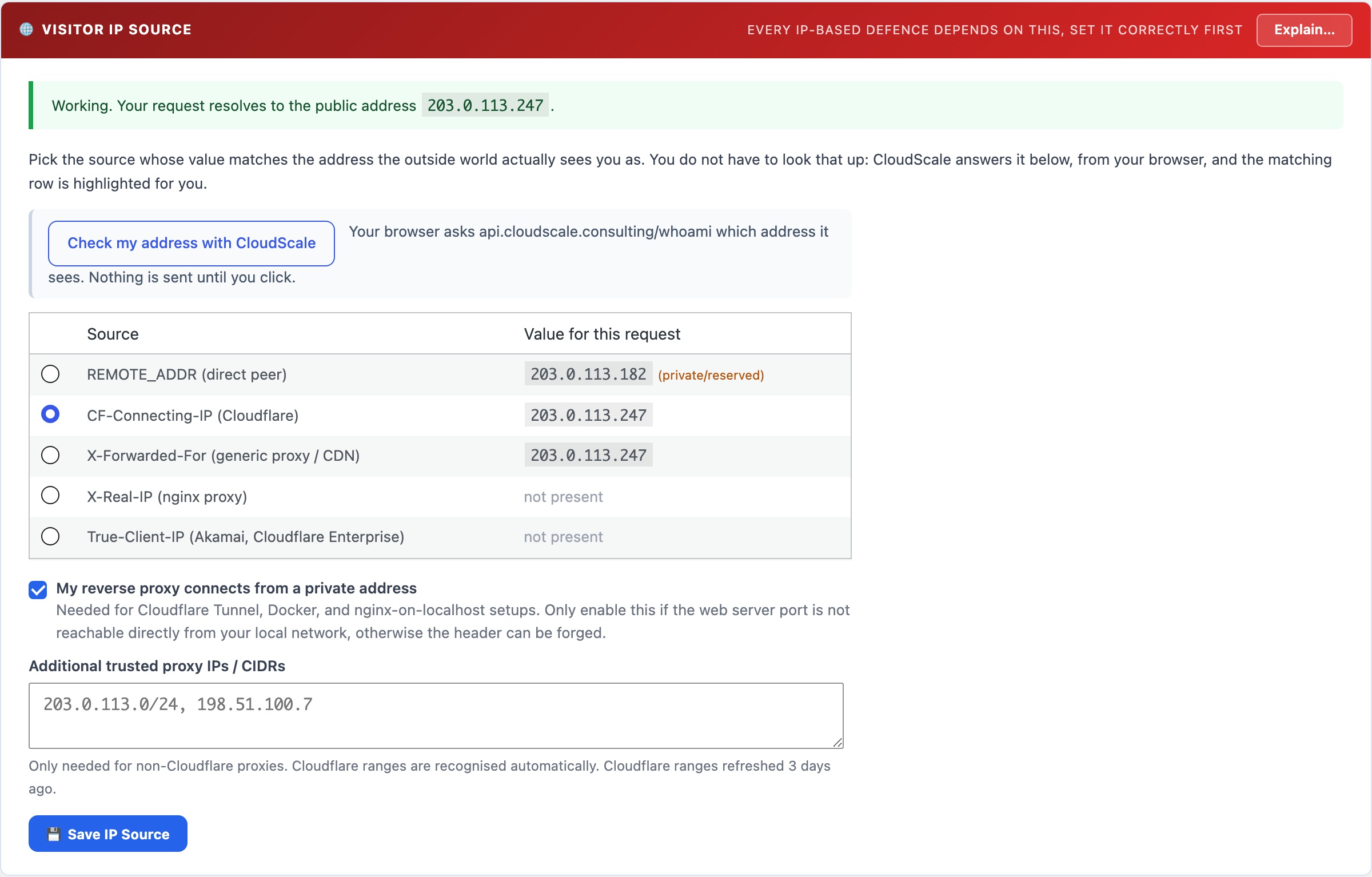This screenshot has width=1372, height=877.
Task: Open the Explain... help button
Action: pyautogui.click(x=1304, y=30)
